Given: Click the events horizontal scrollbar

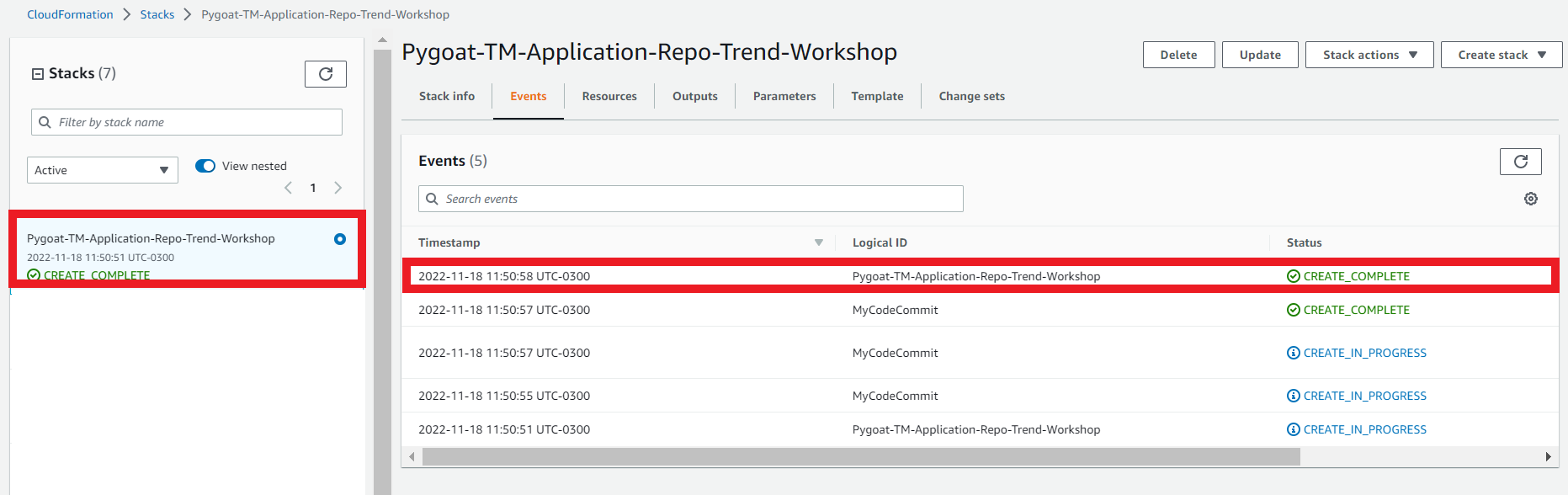Looking at the screenshot, I should (x=861, y=456).
